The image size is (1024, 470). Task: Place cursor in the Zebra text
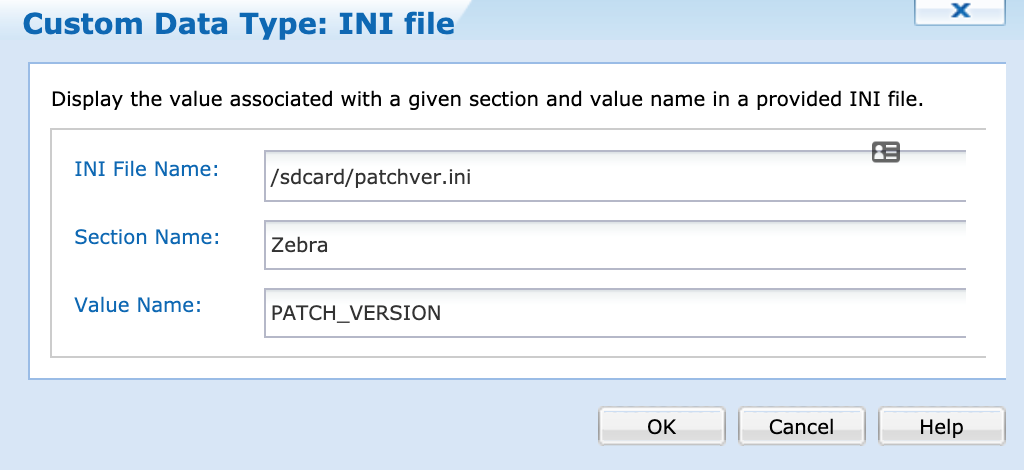point(299,245)
